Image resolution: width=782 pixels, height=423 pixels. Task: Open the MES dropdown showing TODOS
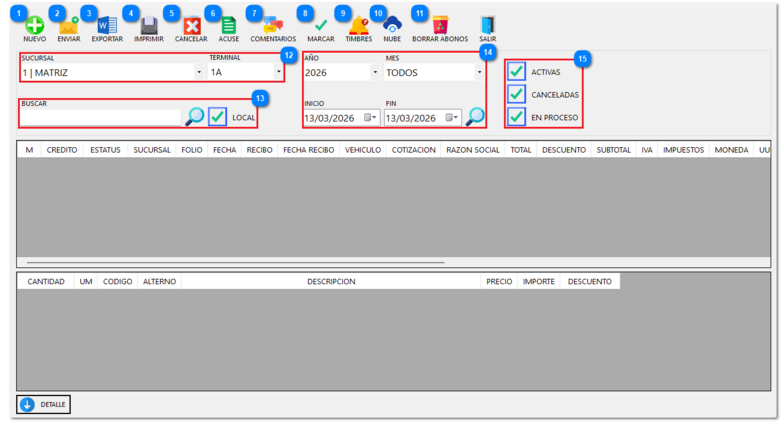point(478,73)
